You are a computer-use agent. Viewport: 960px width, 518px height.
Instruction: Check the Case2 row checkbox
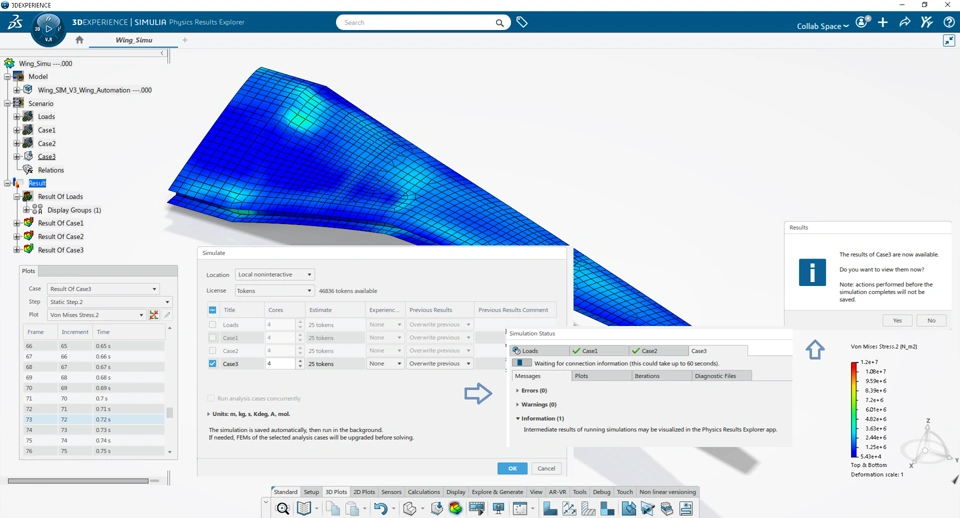click(x=212, y=351)
